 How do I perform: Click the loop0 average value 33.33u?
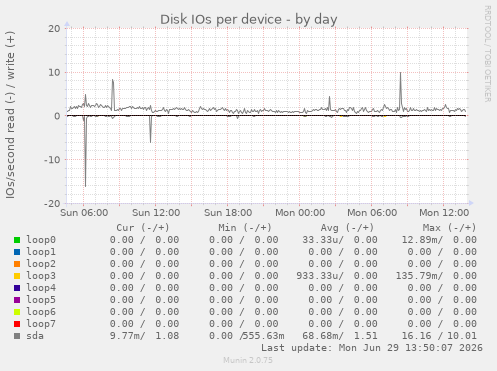point(320,240)
